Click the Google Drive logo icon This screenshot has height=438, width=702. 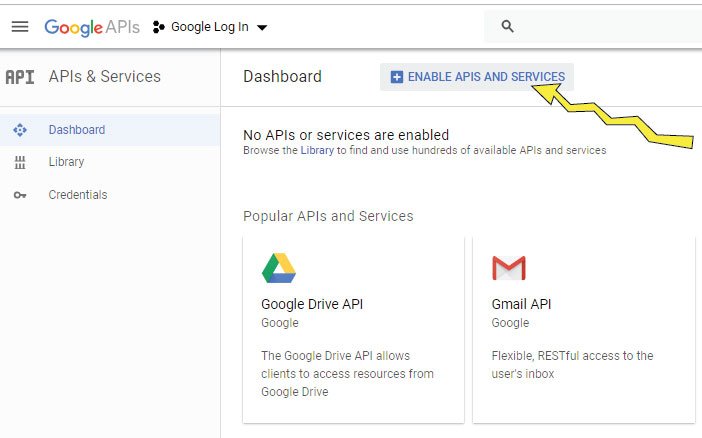[x=279, y=268]
